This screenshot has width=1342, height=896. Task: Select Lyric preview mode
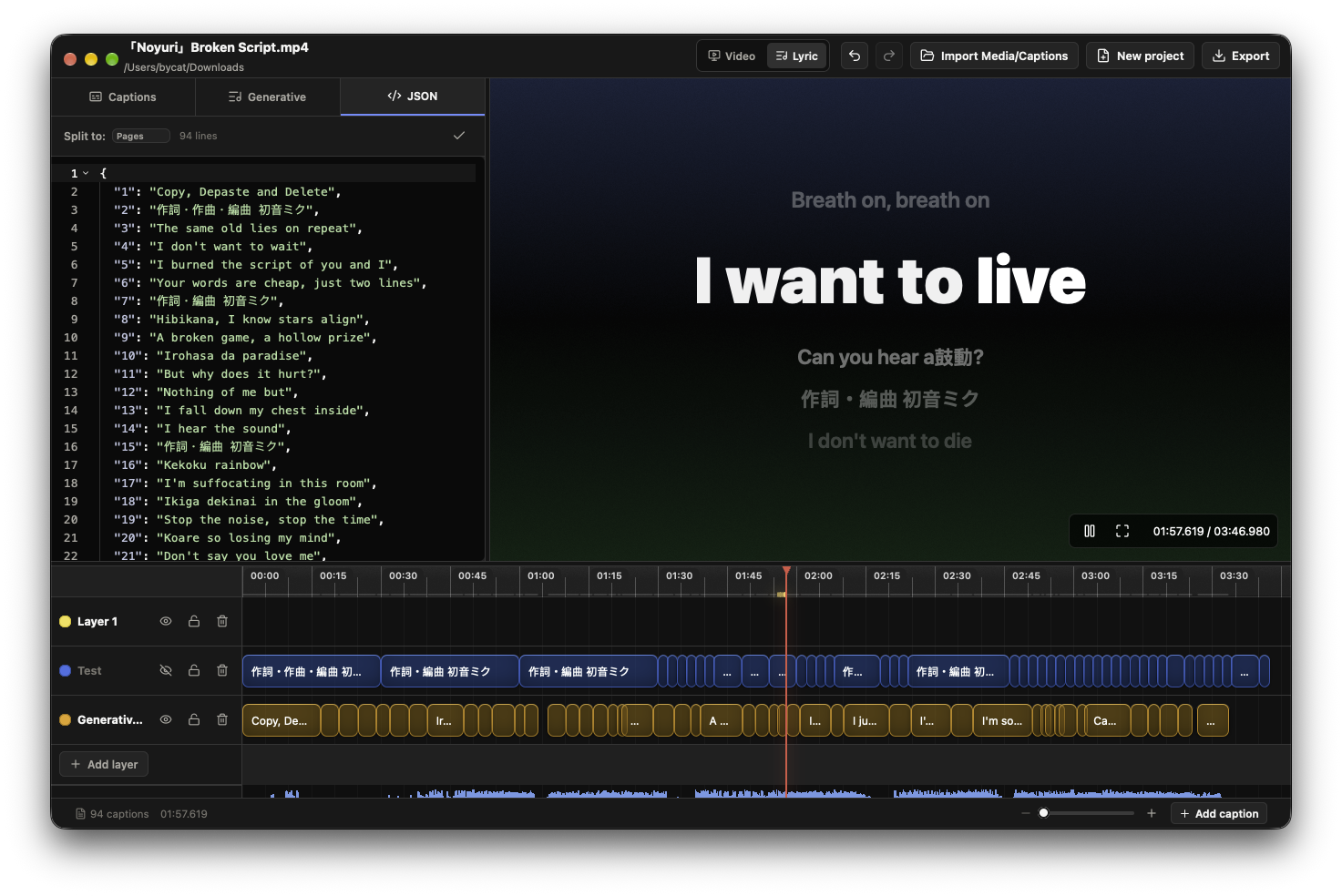[797, 56]
